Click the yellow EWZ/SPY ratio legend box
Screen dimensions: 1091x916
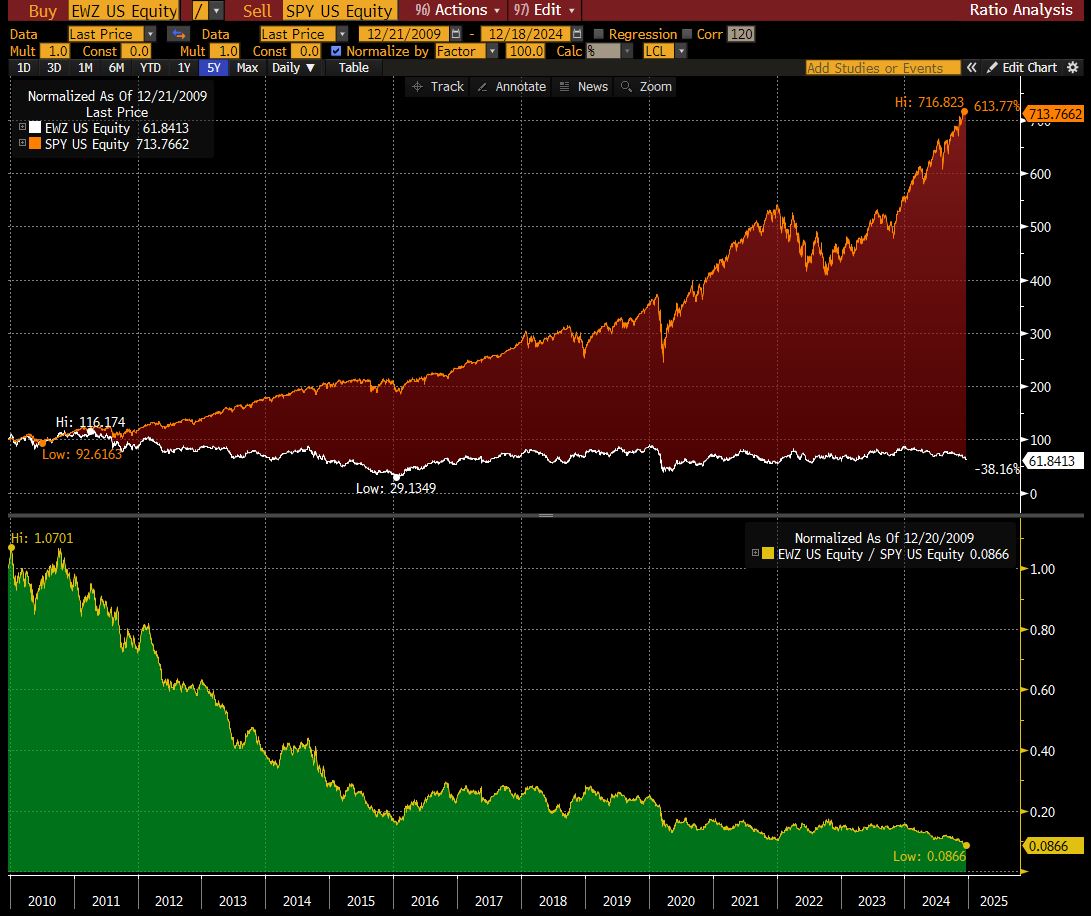[767, 554]
